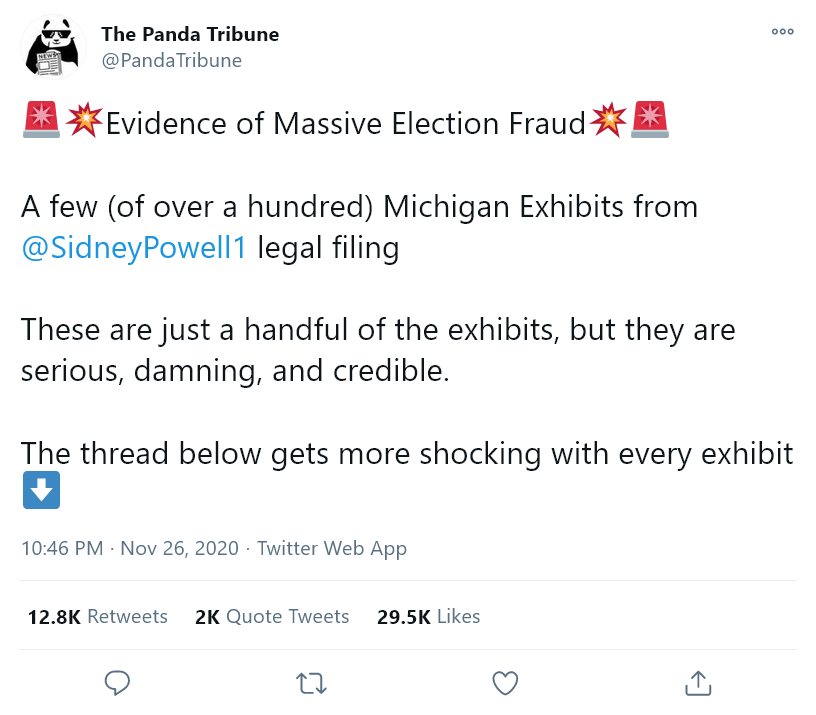Click the display name The Panda Tribune
The width and height of the screenshot is (816, 715).
(x=190, y=34)
